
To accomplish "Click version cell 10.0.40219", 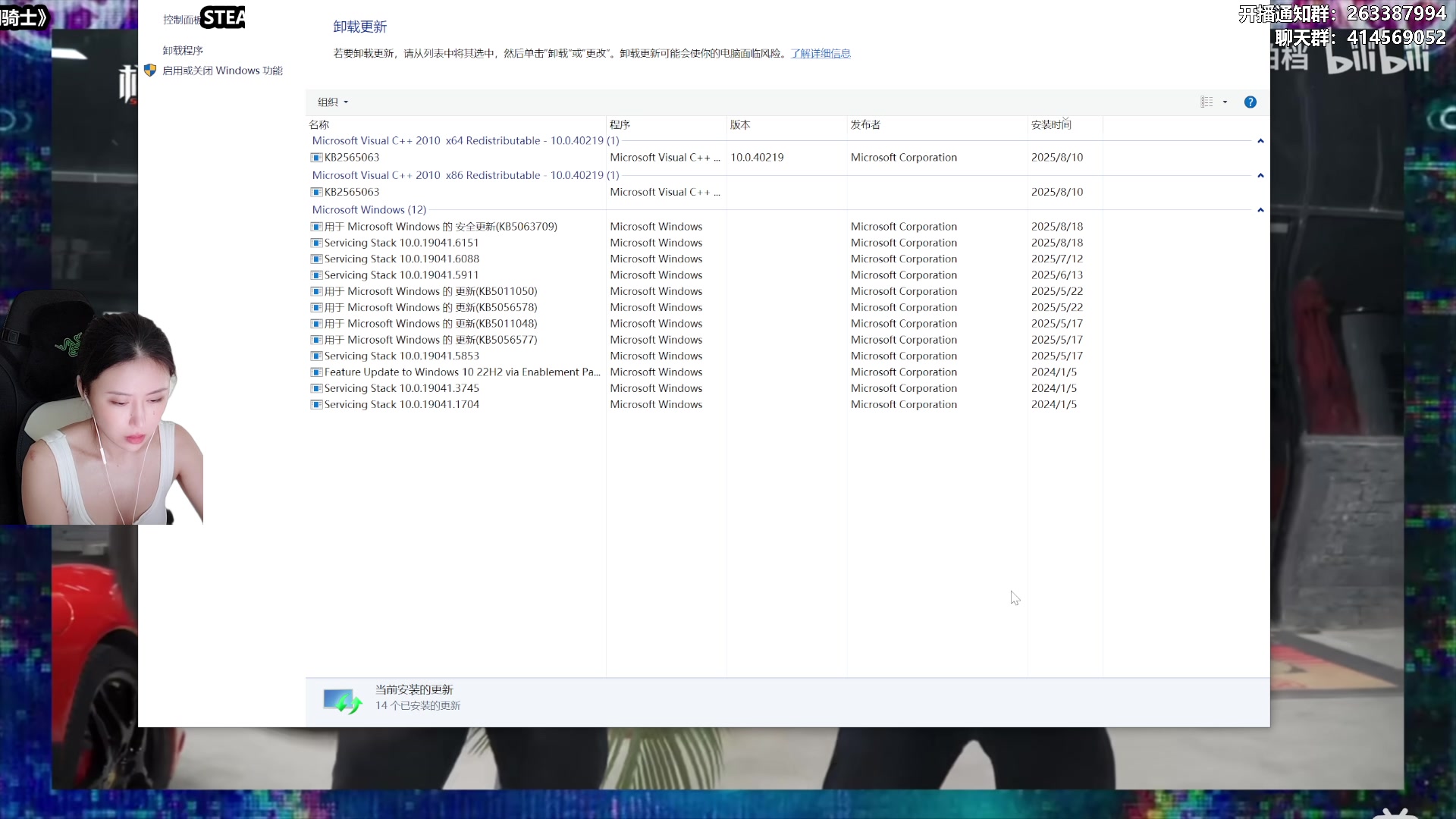I will (x=757, y=158).
